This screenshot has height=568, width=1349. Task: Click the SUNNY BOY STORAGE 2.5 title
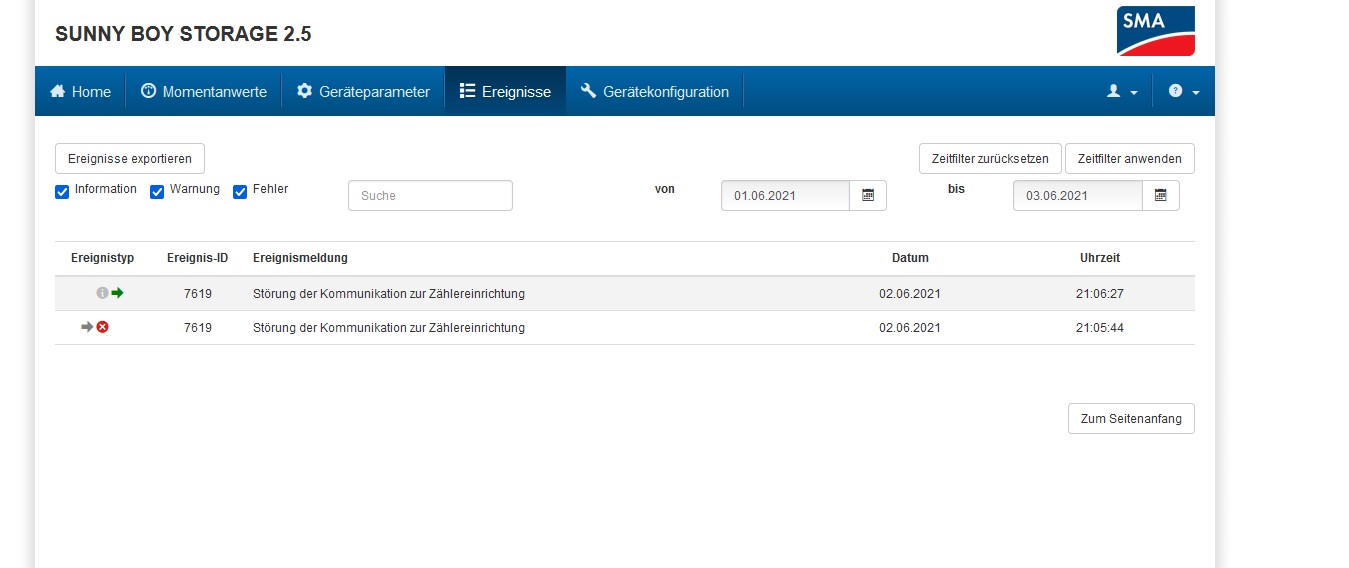point(183,34)
